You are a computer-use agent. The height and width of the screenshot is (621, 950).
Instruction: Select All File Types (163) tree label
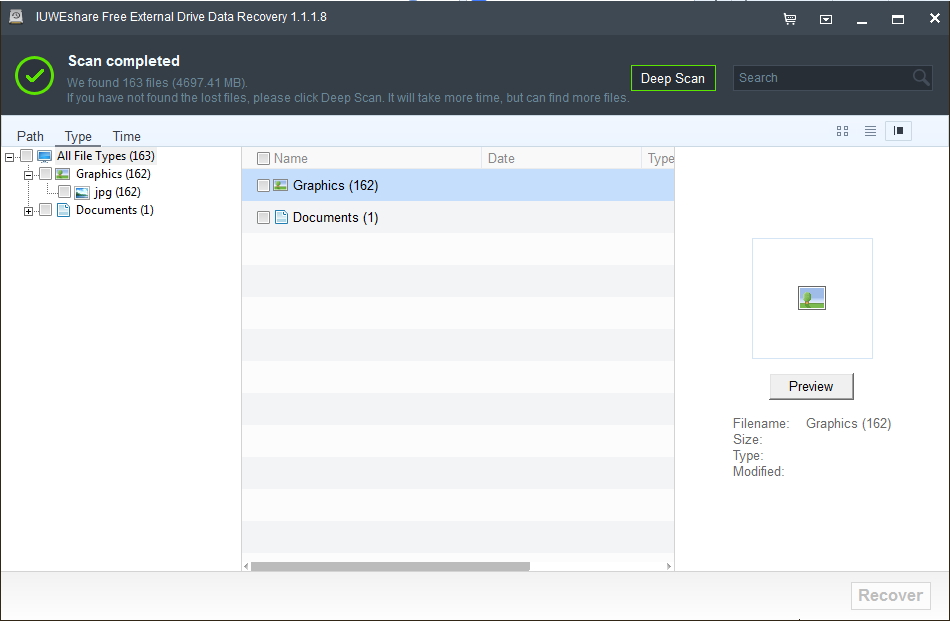pyautogui.click(x=106, y=156)
